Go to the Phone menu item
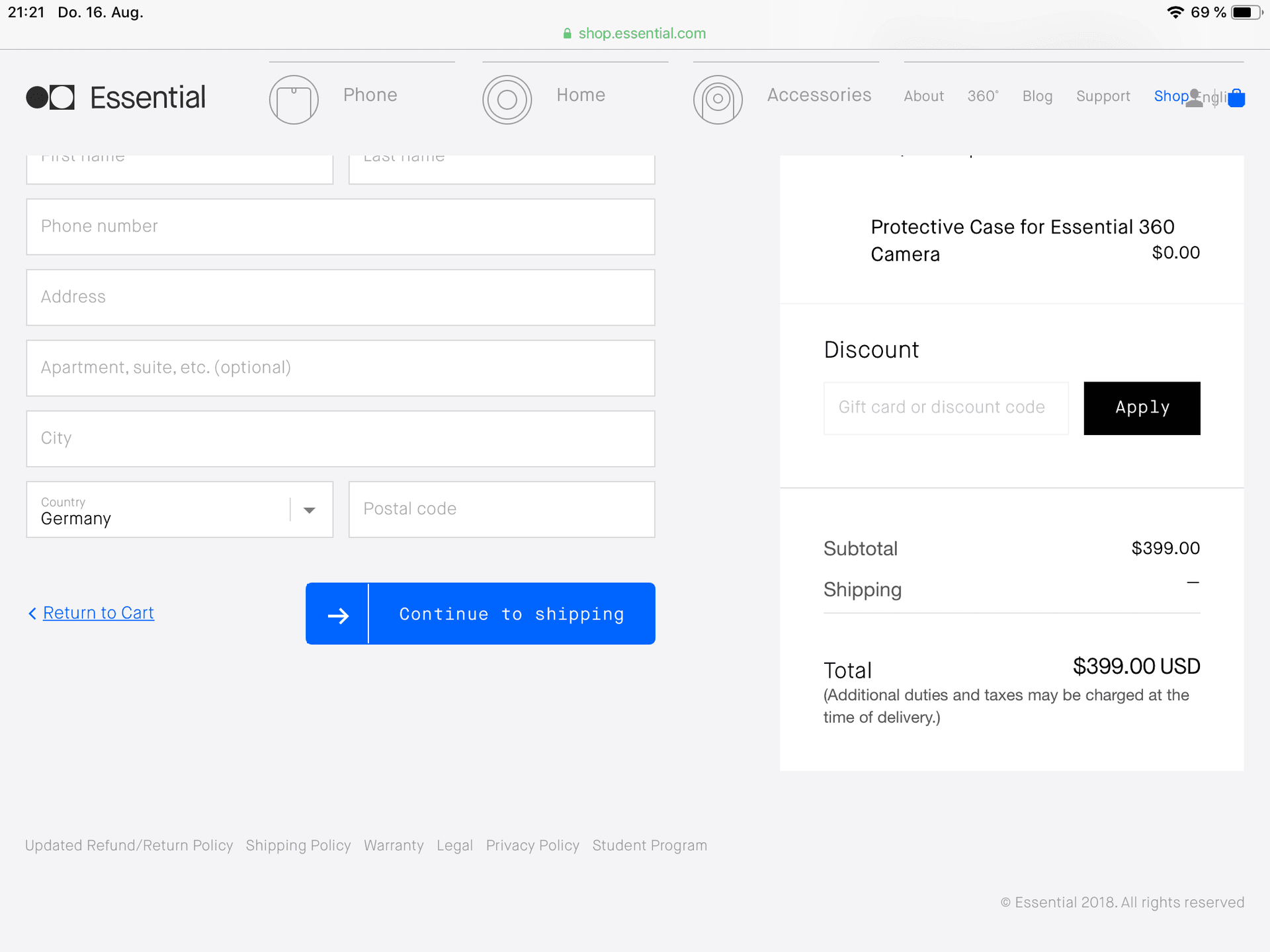 370,95
